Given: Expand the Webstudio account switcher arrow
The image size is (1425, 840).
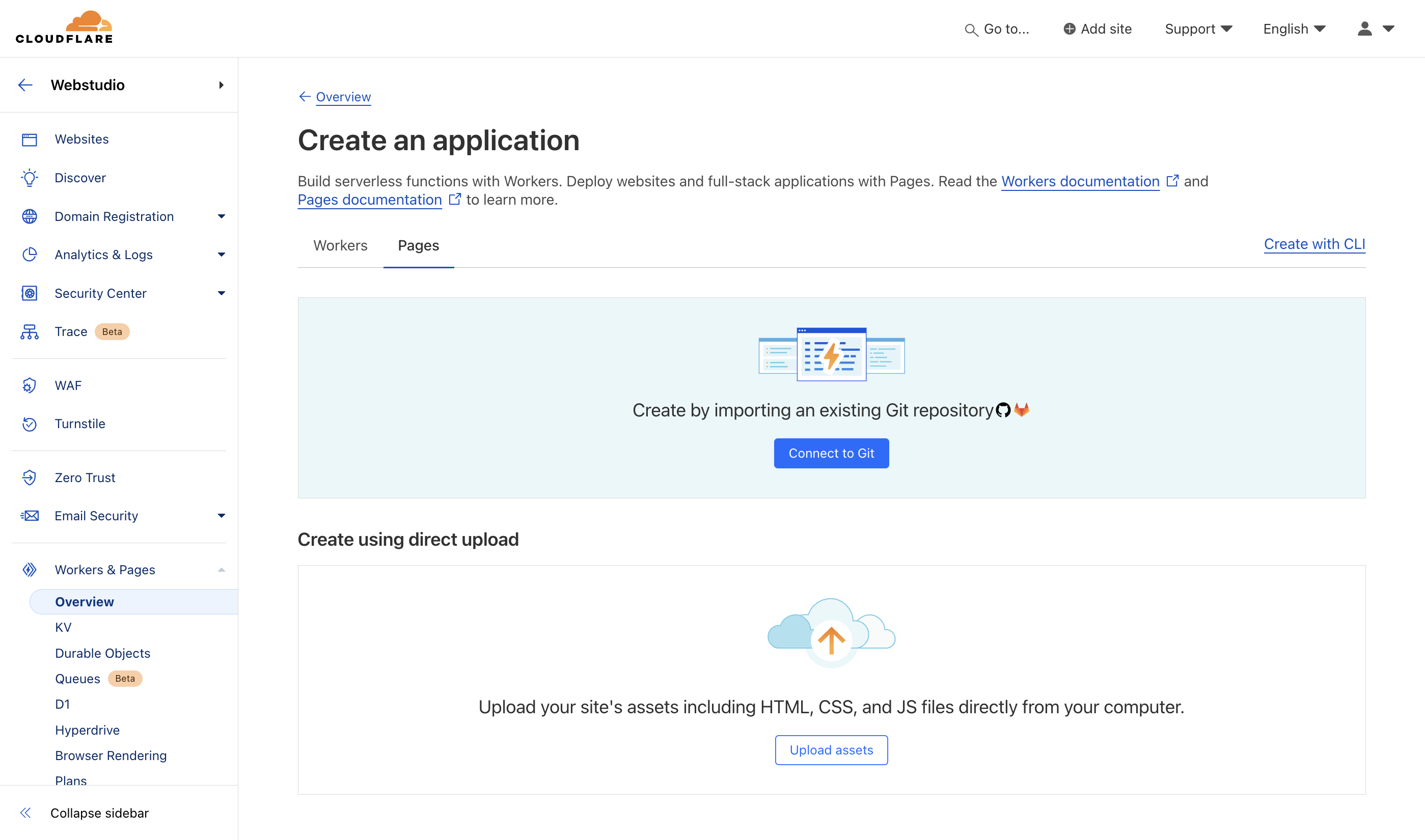Looking at the screenshot, I should pos(222,85).
